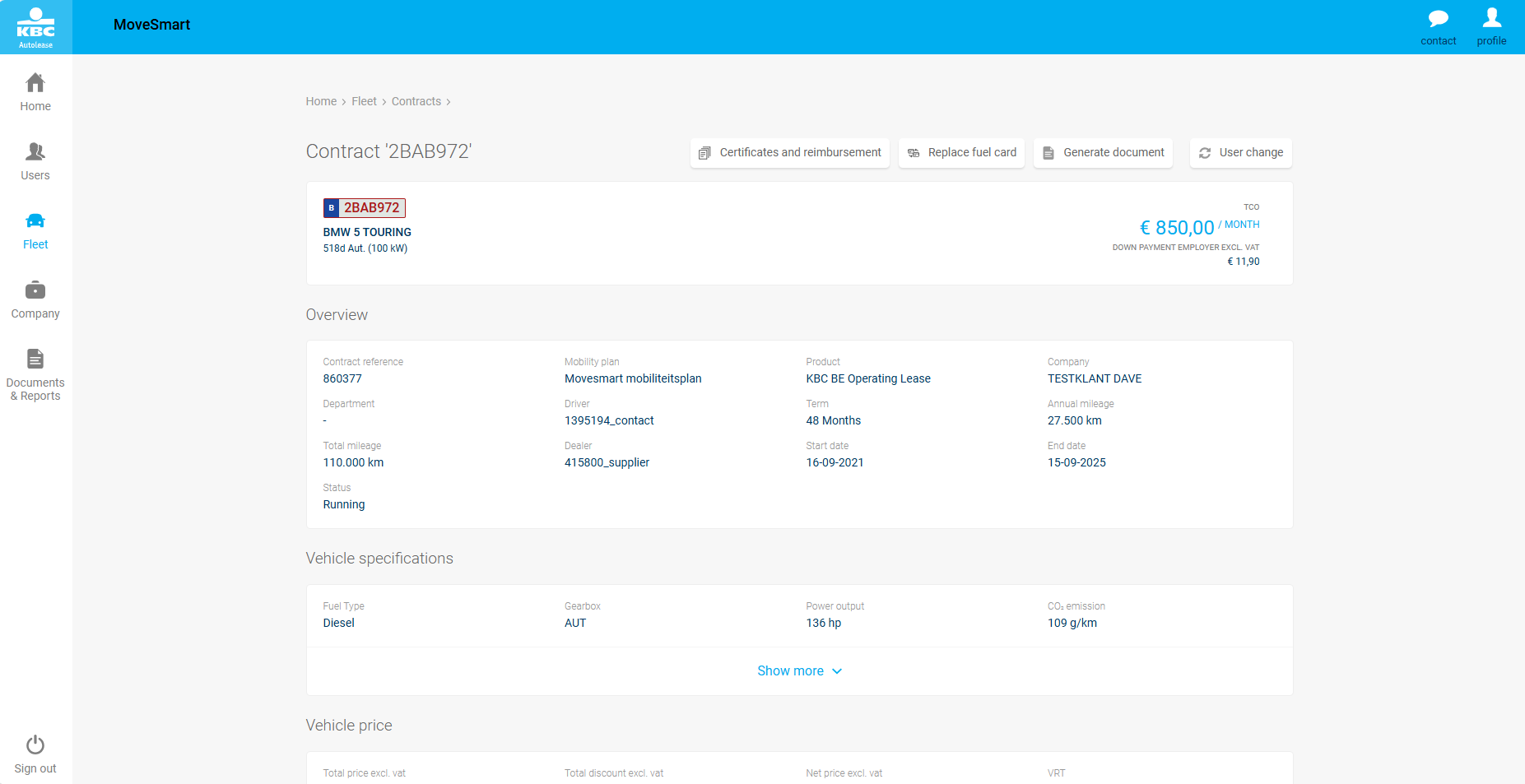Open Movesmart mobiliteitsplan link
Viewport: 1525px width, 784px height.
(633, 379)
